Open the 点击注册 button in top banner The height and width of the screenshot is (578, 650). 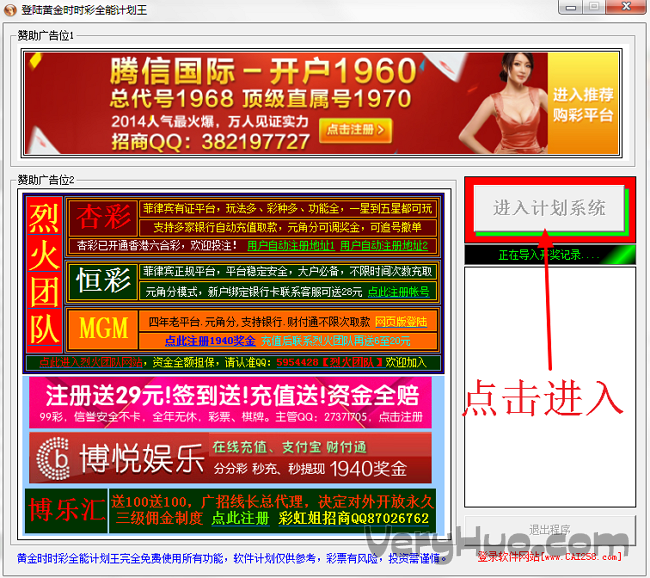355,130
